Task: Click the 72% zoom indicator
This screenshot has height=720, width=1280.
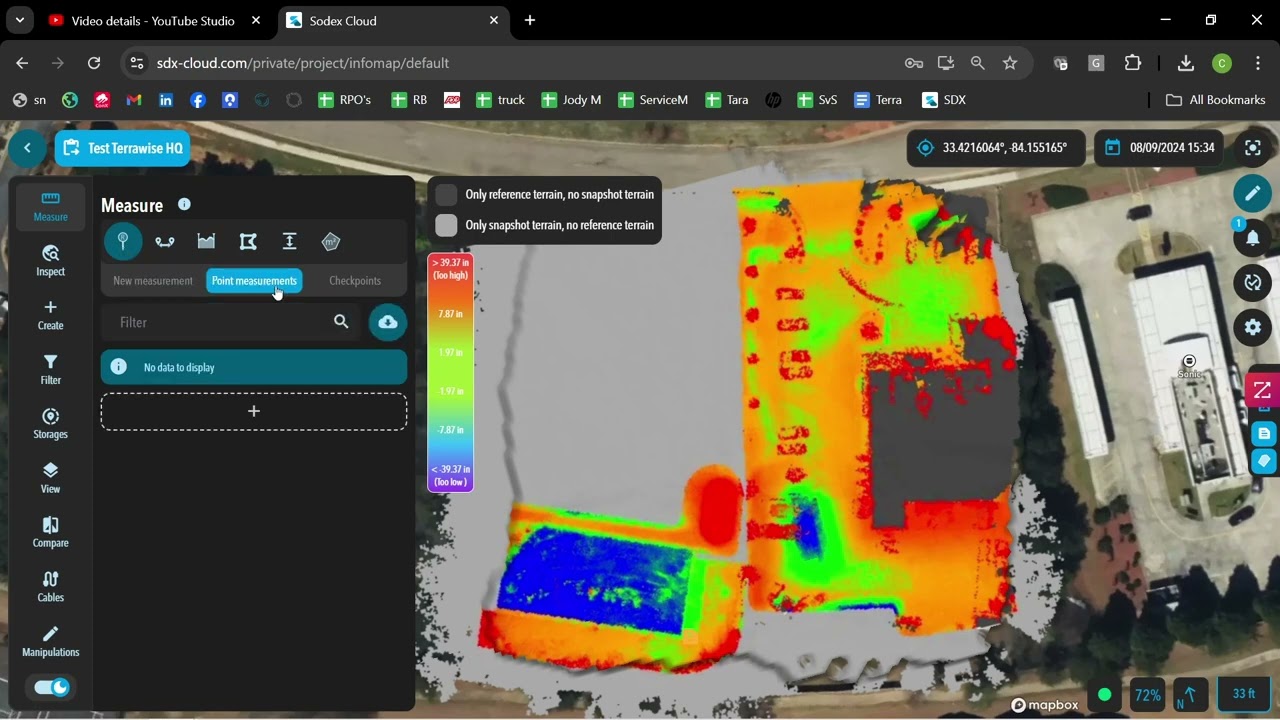Action: click(1148, 694)
